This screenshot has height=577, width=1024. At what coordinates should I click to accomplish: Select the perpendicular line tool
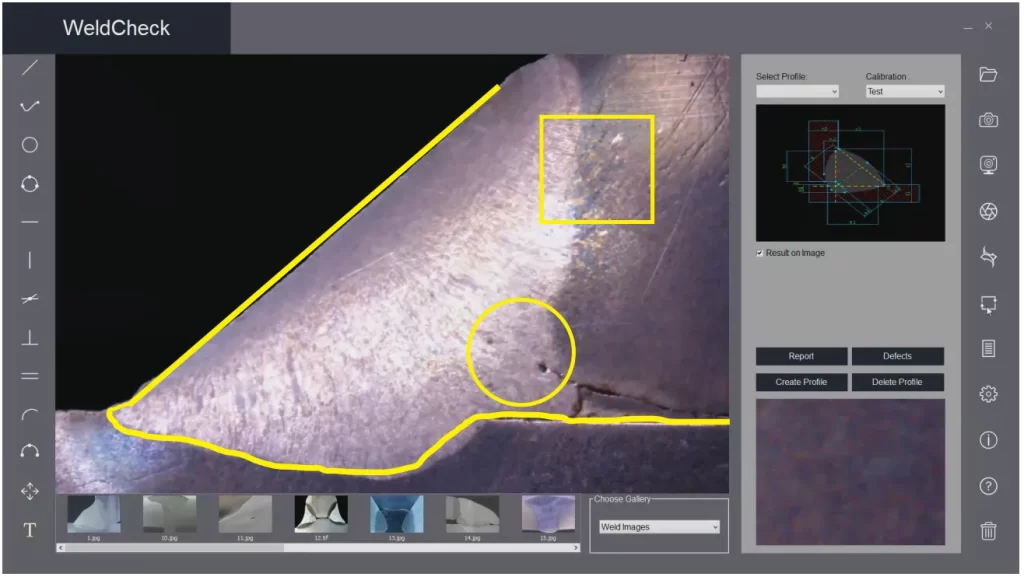tap(29, 337)
